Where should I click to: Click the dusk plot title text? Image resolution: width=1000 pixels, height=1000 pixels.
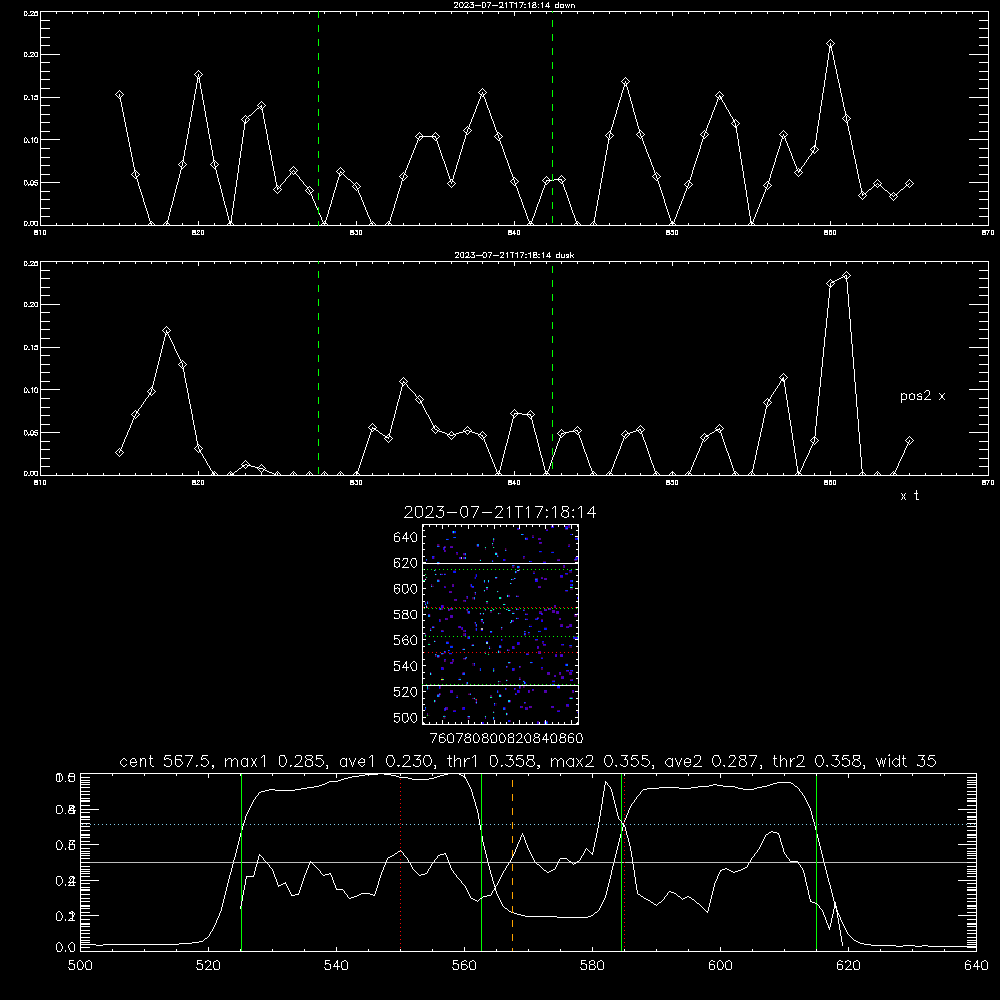pos(514,255)
